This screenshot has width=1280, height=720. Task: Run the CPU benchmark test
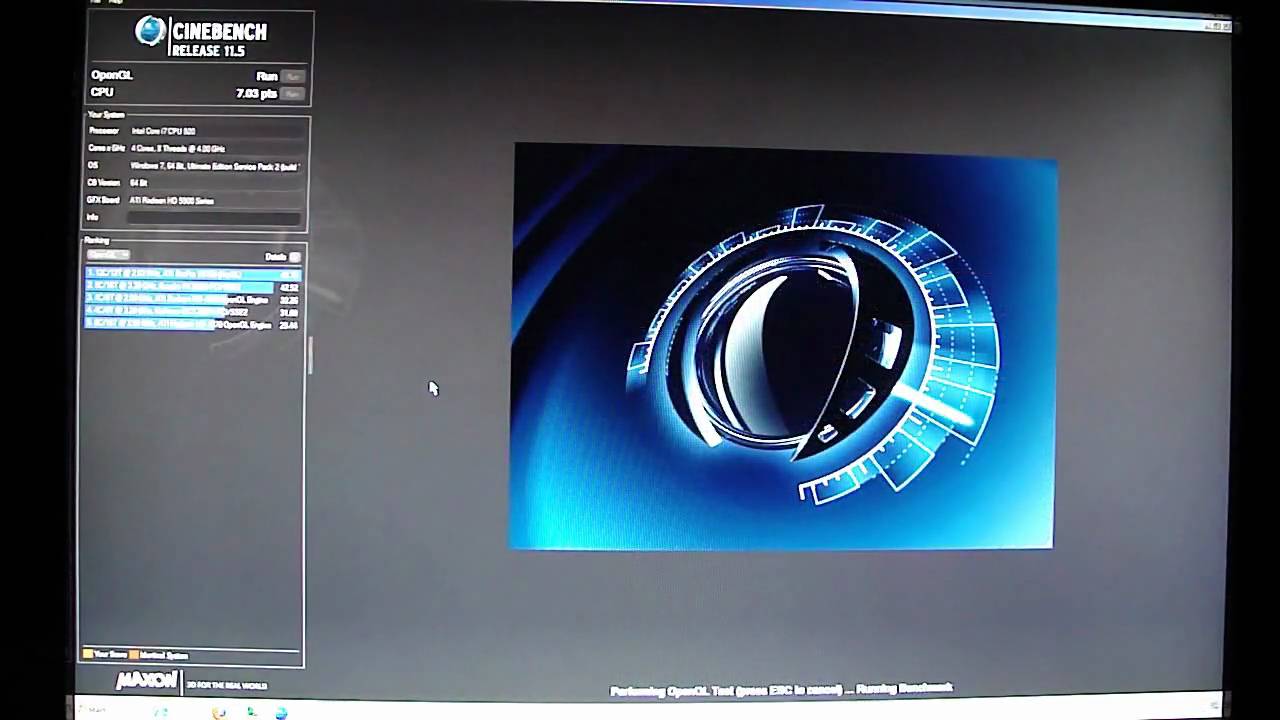pyautogui.click(x=292, y=93)
